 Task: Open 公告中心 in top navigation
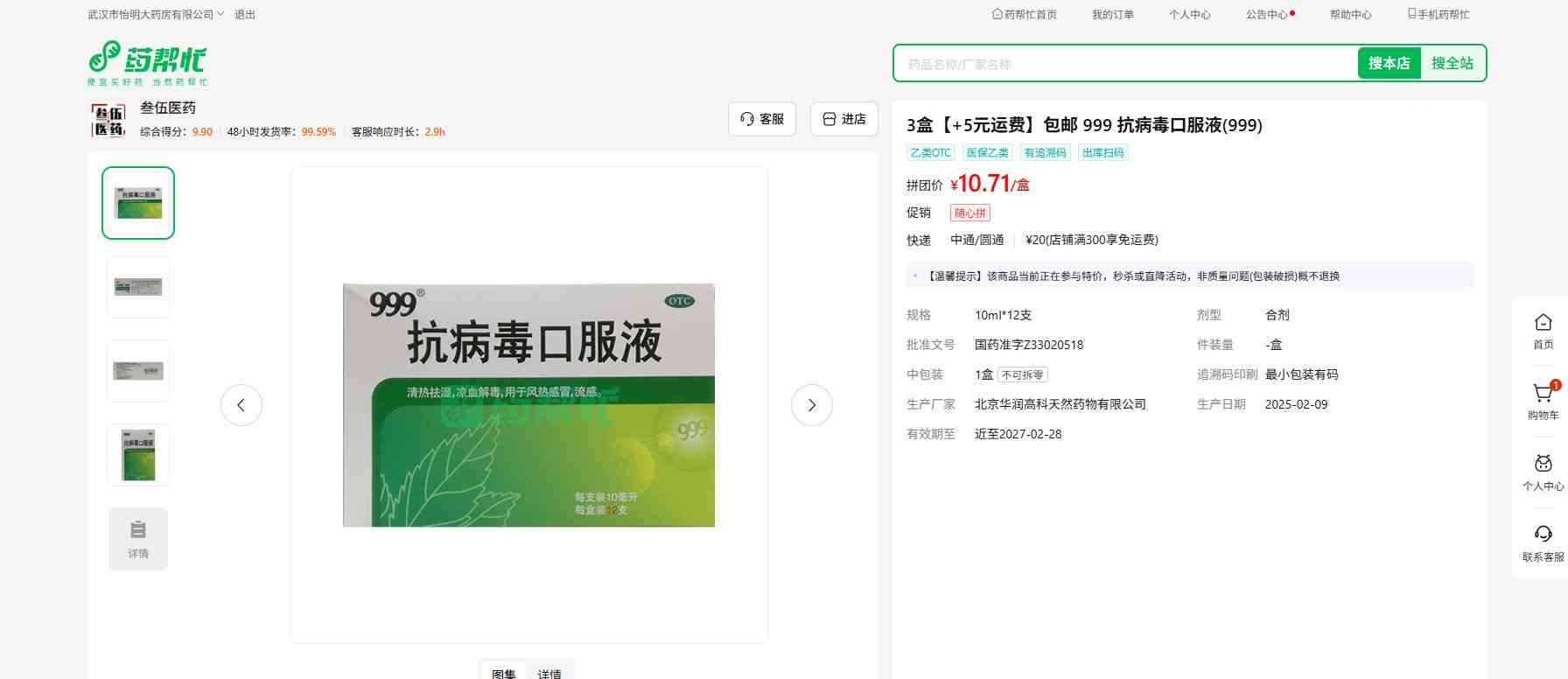(1267, 15)
